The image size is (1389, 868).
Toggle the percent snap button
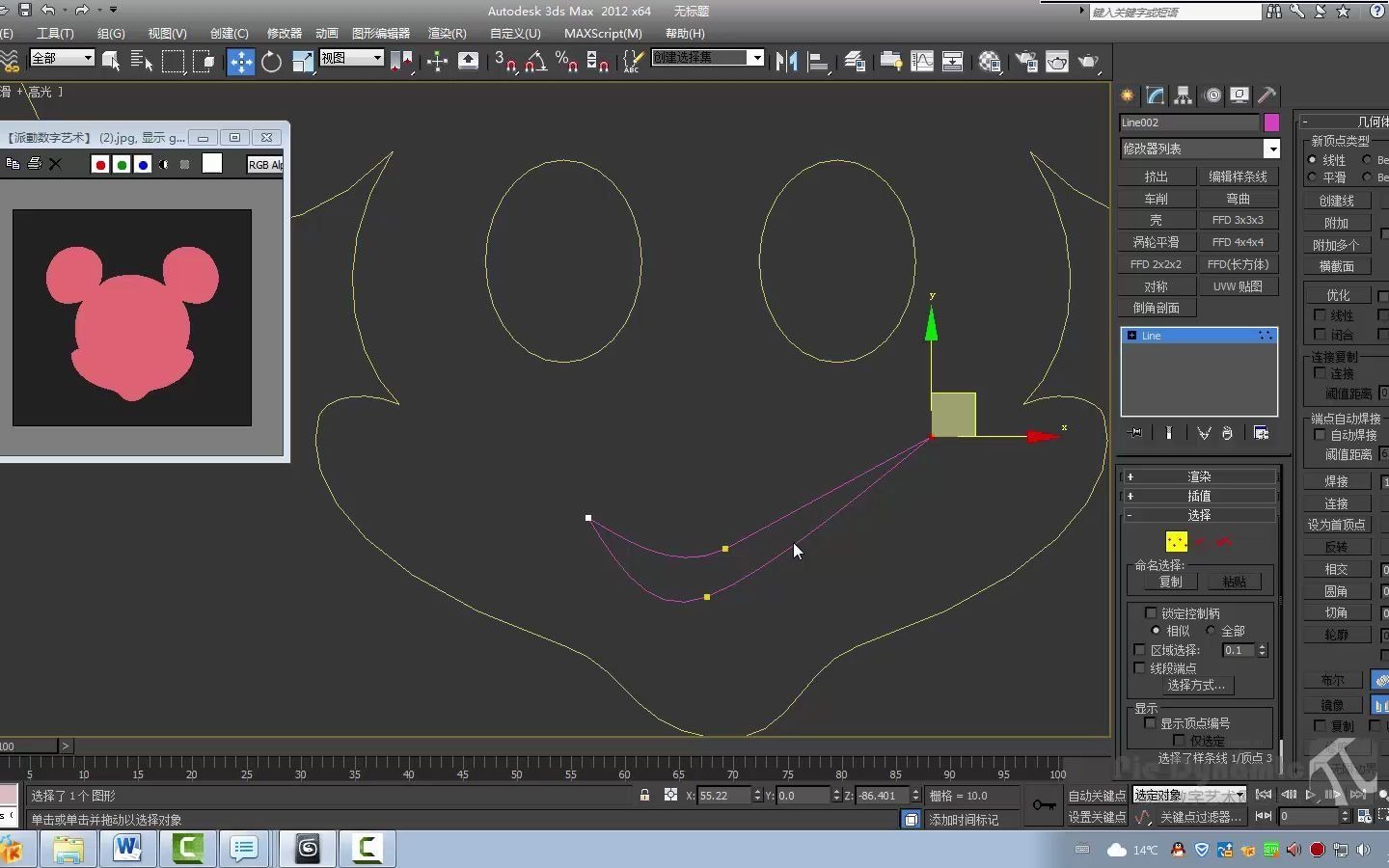pyautogui.click(x=567, y=62)
